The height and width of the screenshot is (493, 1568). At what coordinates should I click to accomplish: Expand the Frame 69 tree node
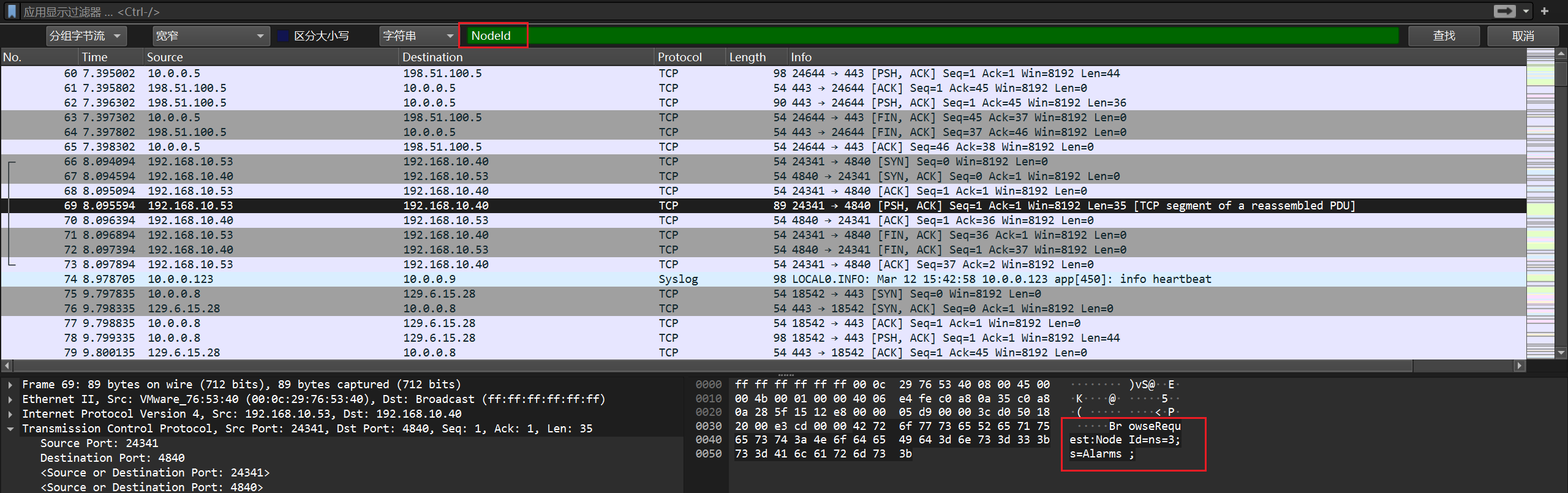(10, 385)
